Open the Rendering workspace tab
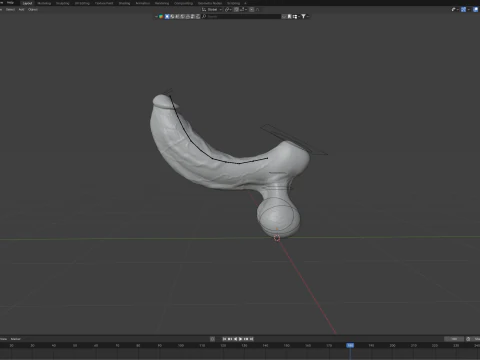480x360 pixels. pyautogui.click(x=162, y=3)
